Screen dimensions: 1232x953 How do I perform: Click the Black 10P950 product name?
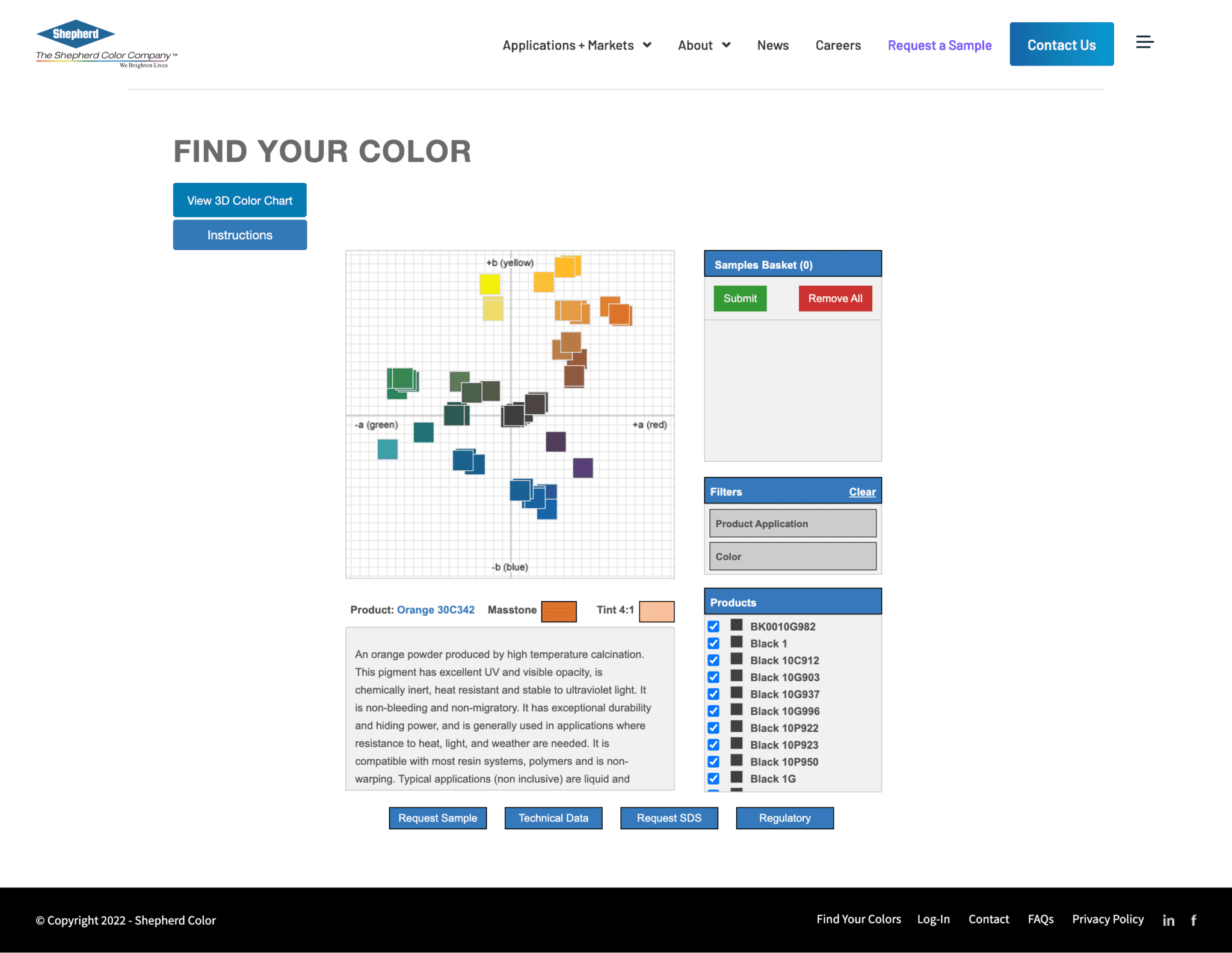pyautogui.click(x=784, y=761)
